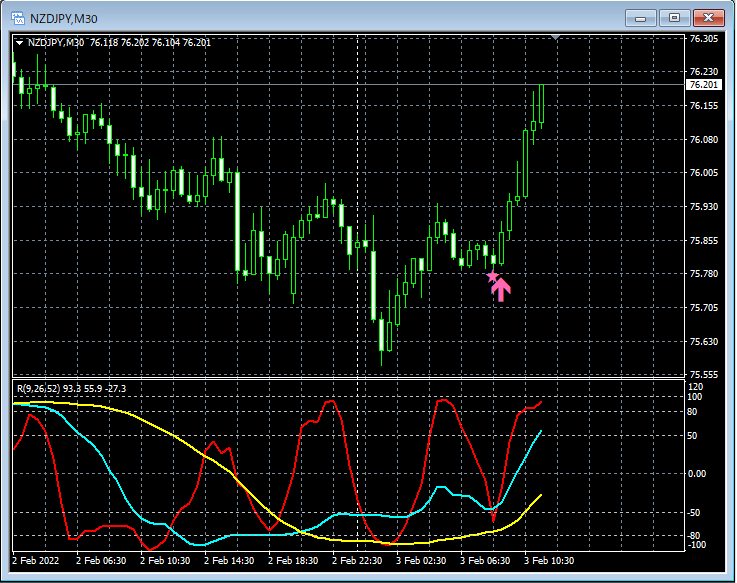The height and width of the screenshot is (583, 737).
Task: Click the R(9,26,52) indicator label
Action: [71, 388]
